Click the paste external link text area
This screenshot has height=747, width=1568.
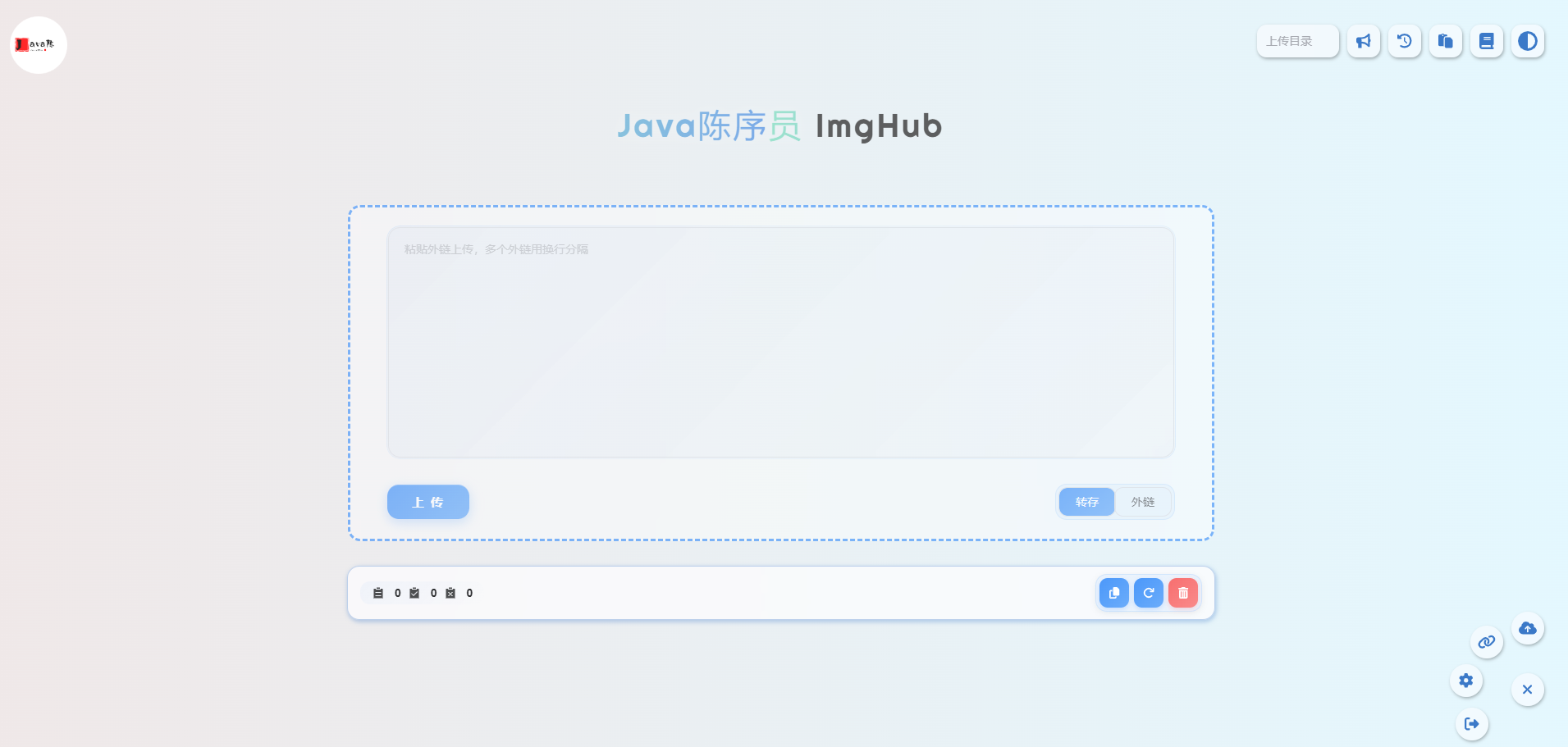coord(780,342)
